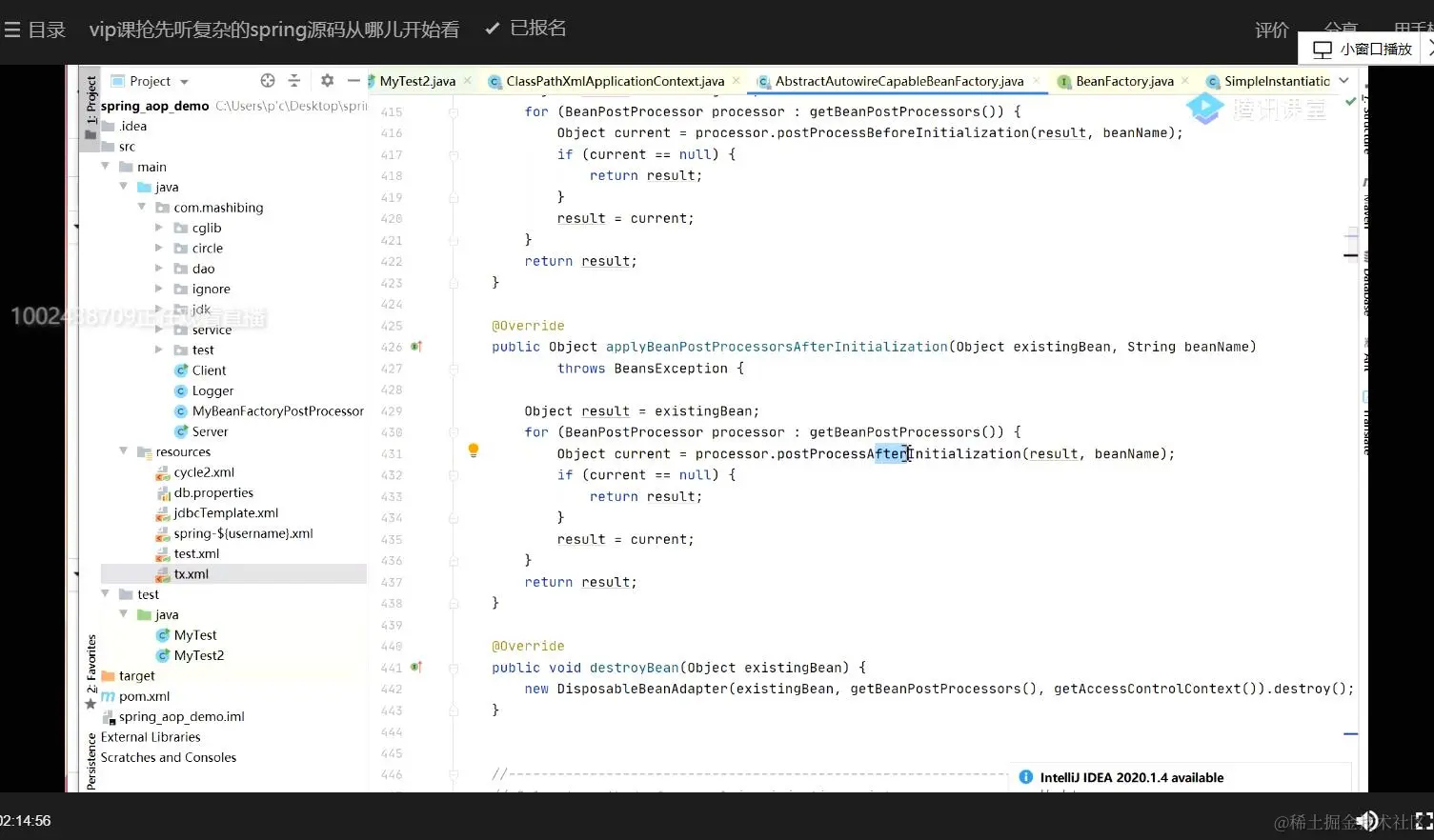Click the Logger class icon

tap(181, 390)
